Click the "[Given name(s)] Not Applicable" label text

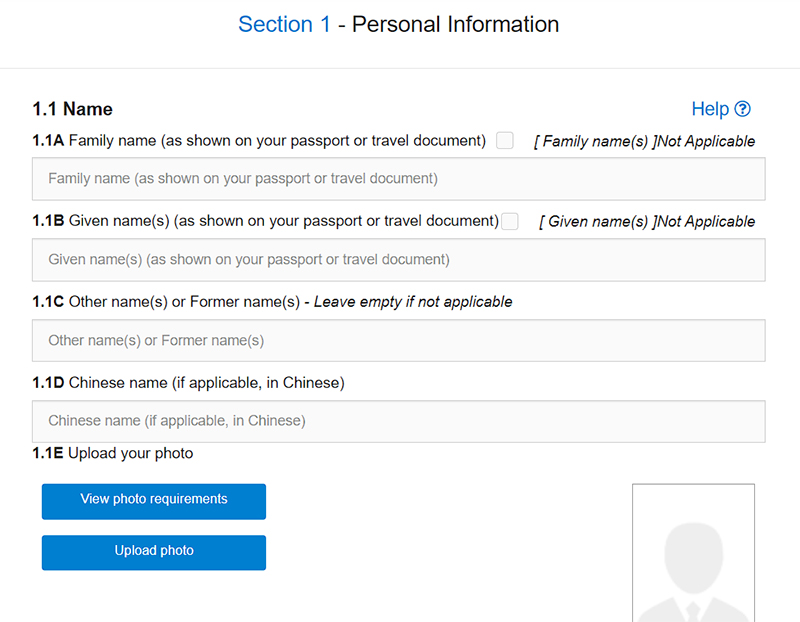tap(647, 222)
